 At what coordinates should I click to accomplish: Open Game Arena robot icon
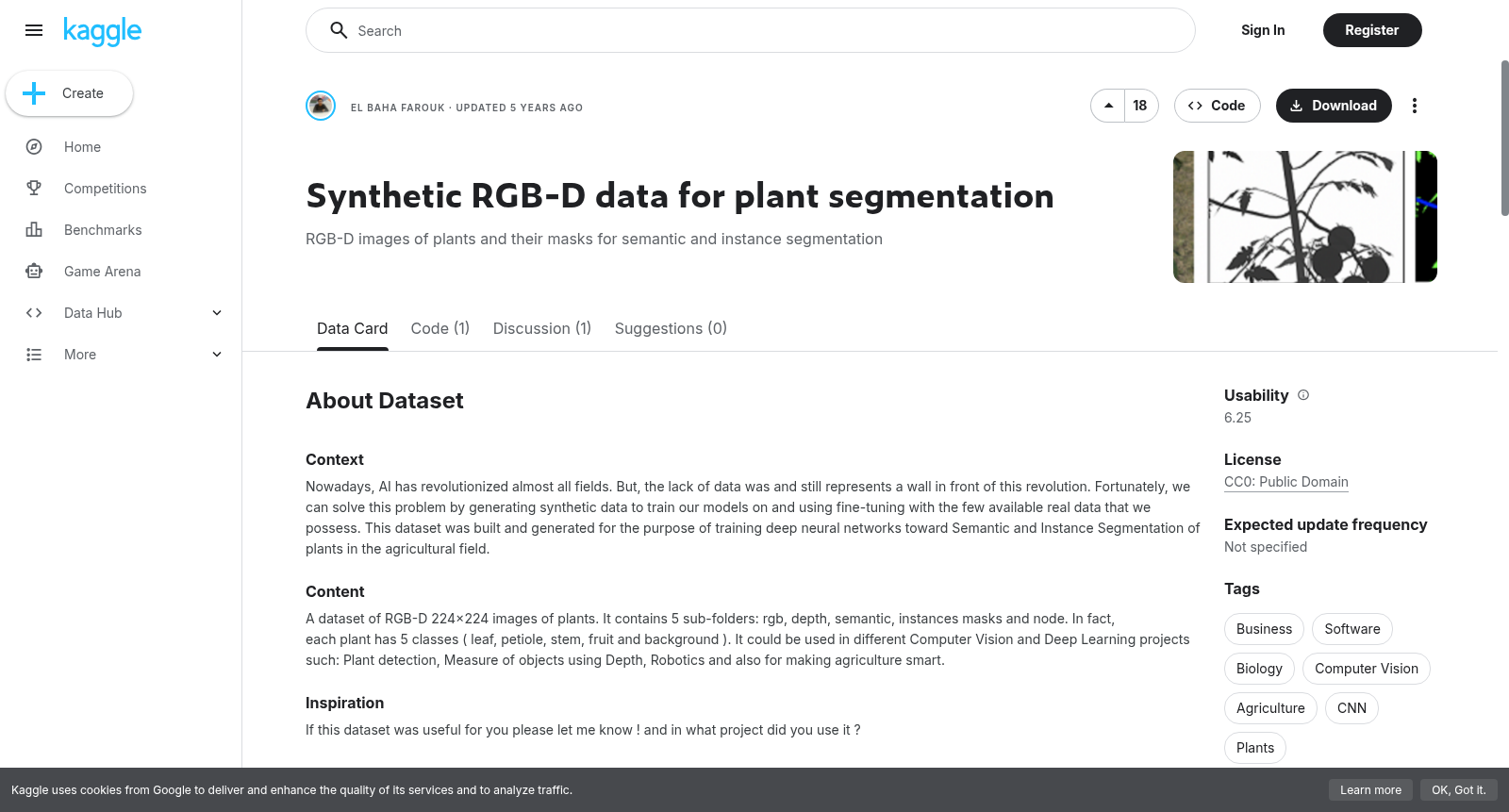pos(34,272)
